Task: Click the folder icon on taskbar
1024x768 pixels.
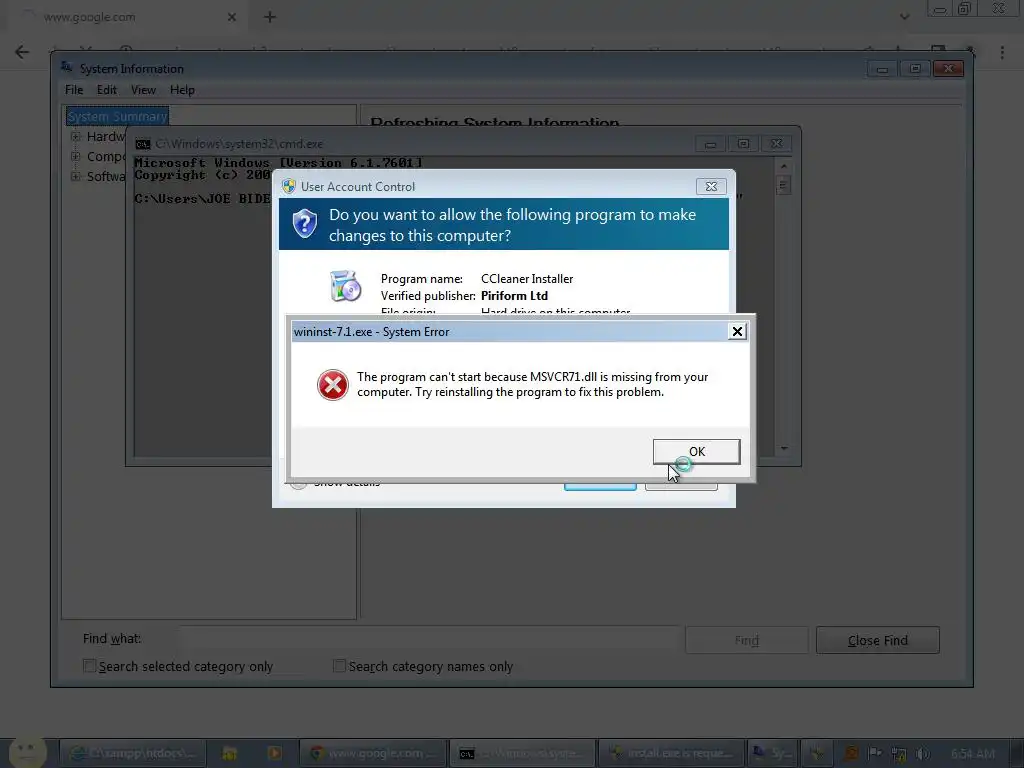Action: point(230,753)
